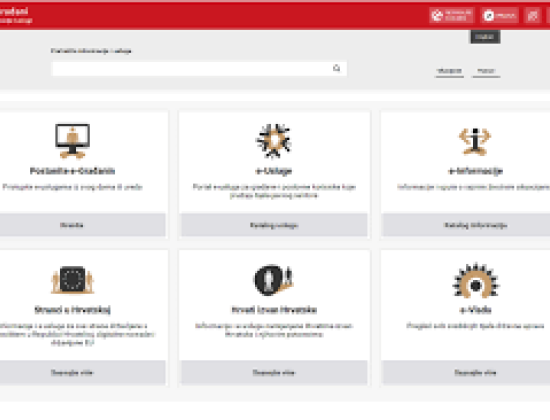
Task: Open the Hrvati izvan Hrvatske title
Action: click(274, 310)
